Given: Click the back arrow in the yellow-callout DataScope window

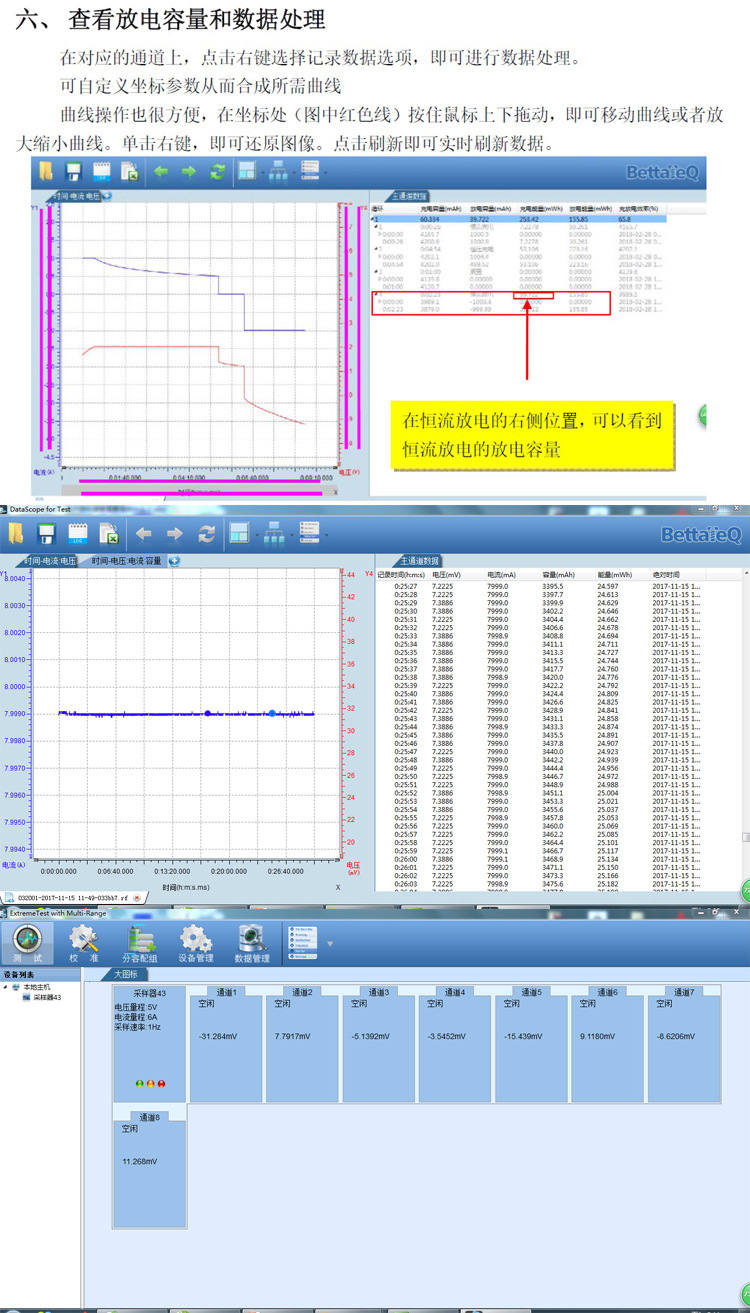Looking at the screenshot, I should (x=161, y=171).
